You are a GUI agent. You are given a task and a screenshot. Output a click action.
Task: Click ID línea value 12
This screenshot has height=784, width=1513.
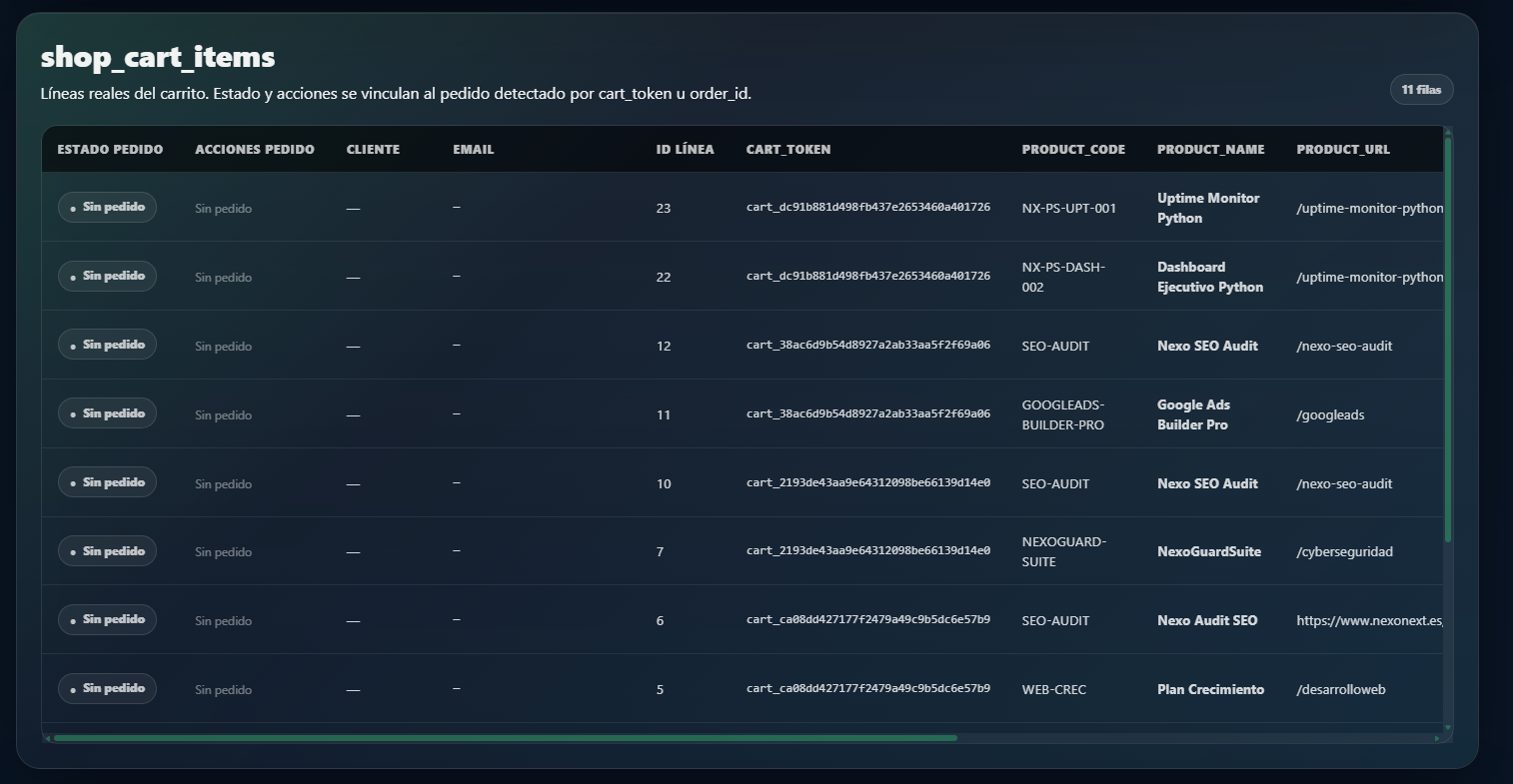coord(664,346)
